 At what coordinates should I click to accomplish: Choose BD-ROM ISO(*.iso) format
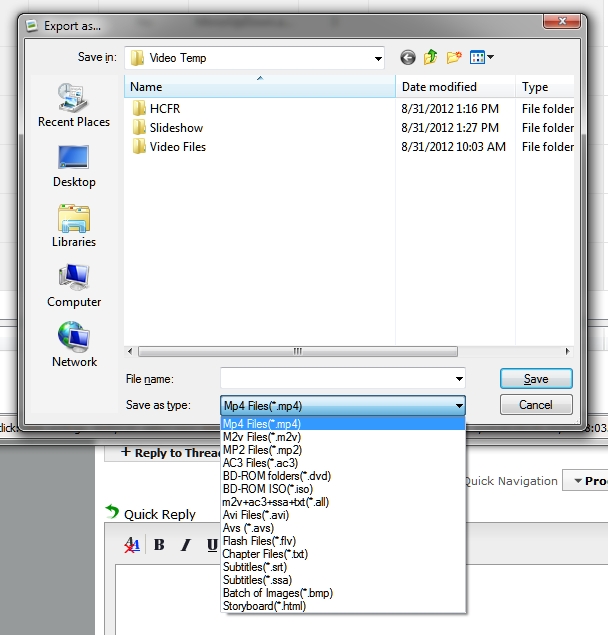coord(343,489)
